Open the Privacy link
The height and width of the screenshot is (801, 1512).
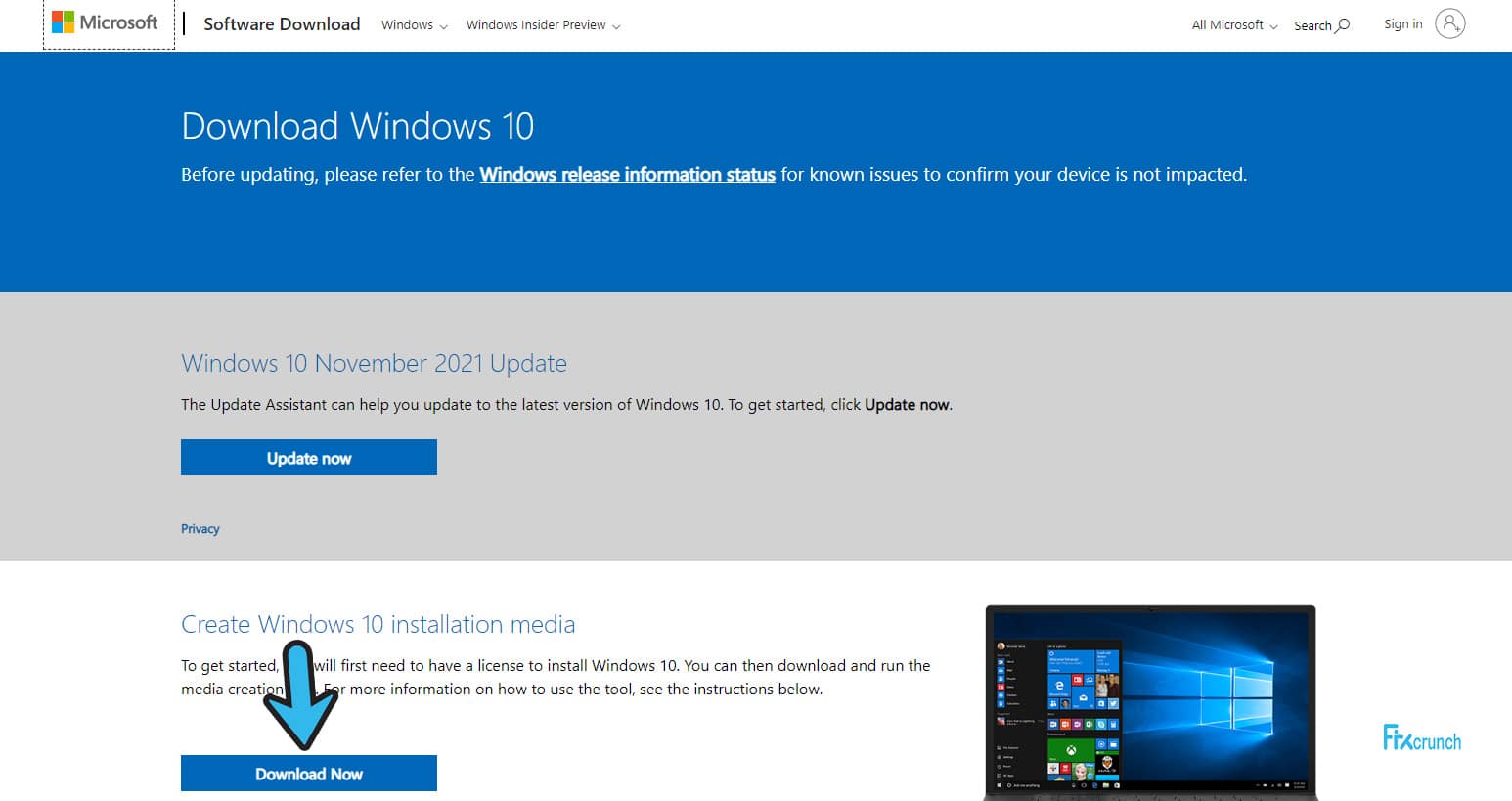(x=200, y=529)
